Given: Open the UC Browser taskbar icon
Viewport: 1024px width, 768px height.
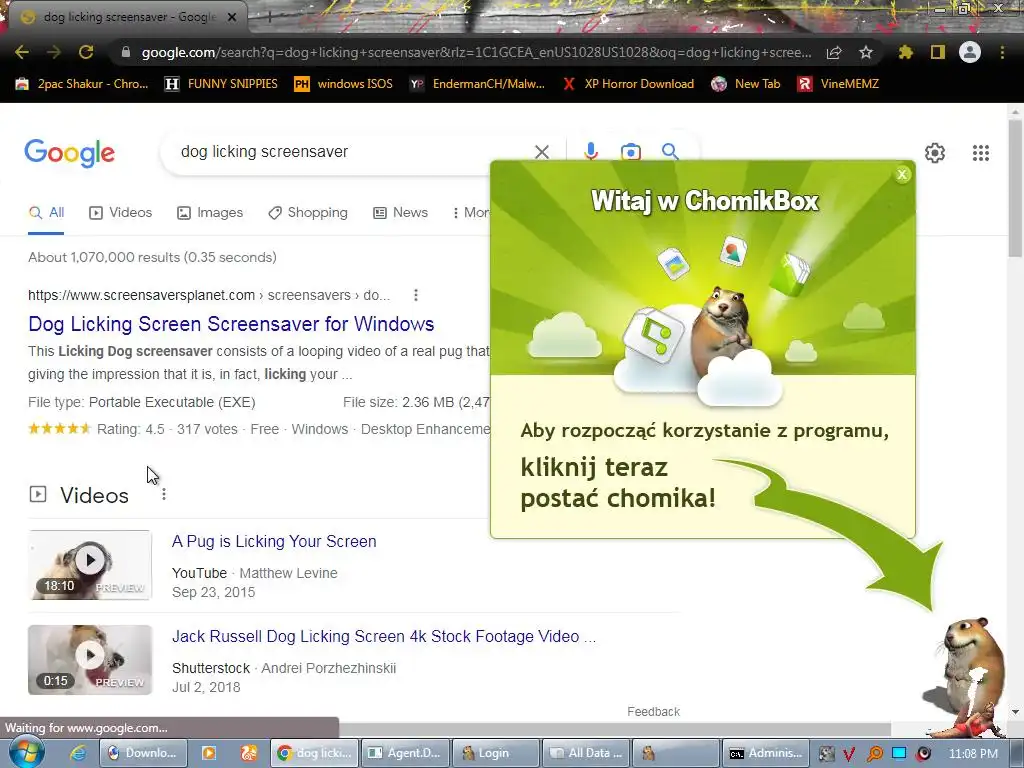Looking at the screenshot, I should click(249, 753).
